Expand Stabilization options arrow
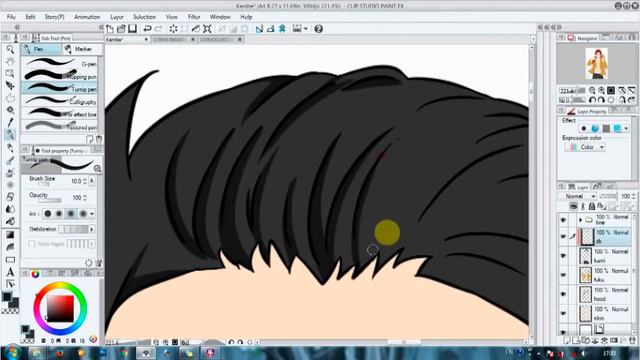Screen dimensions: 640x360 click(92, 229)
